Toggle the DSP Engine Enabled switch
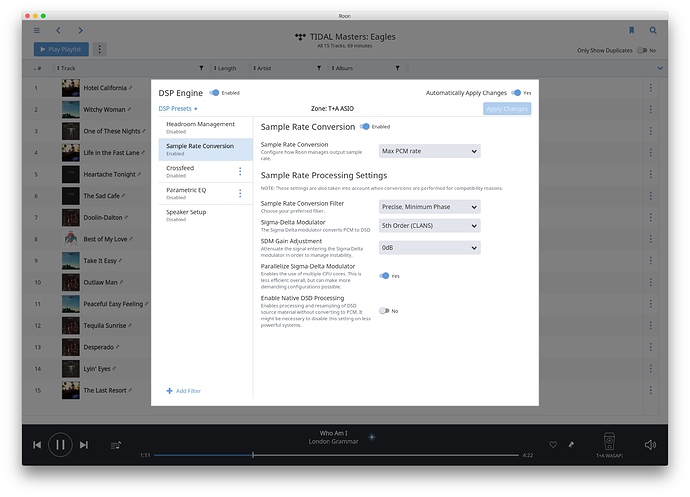 pos(214,93)
